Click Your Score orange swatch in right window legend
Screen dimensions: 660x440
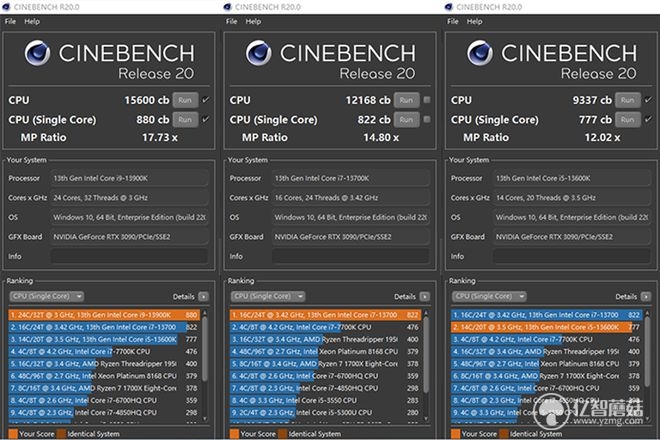[x=456, y=434]
